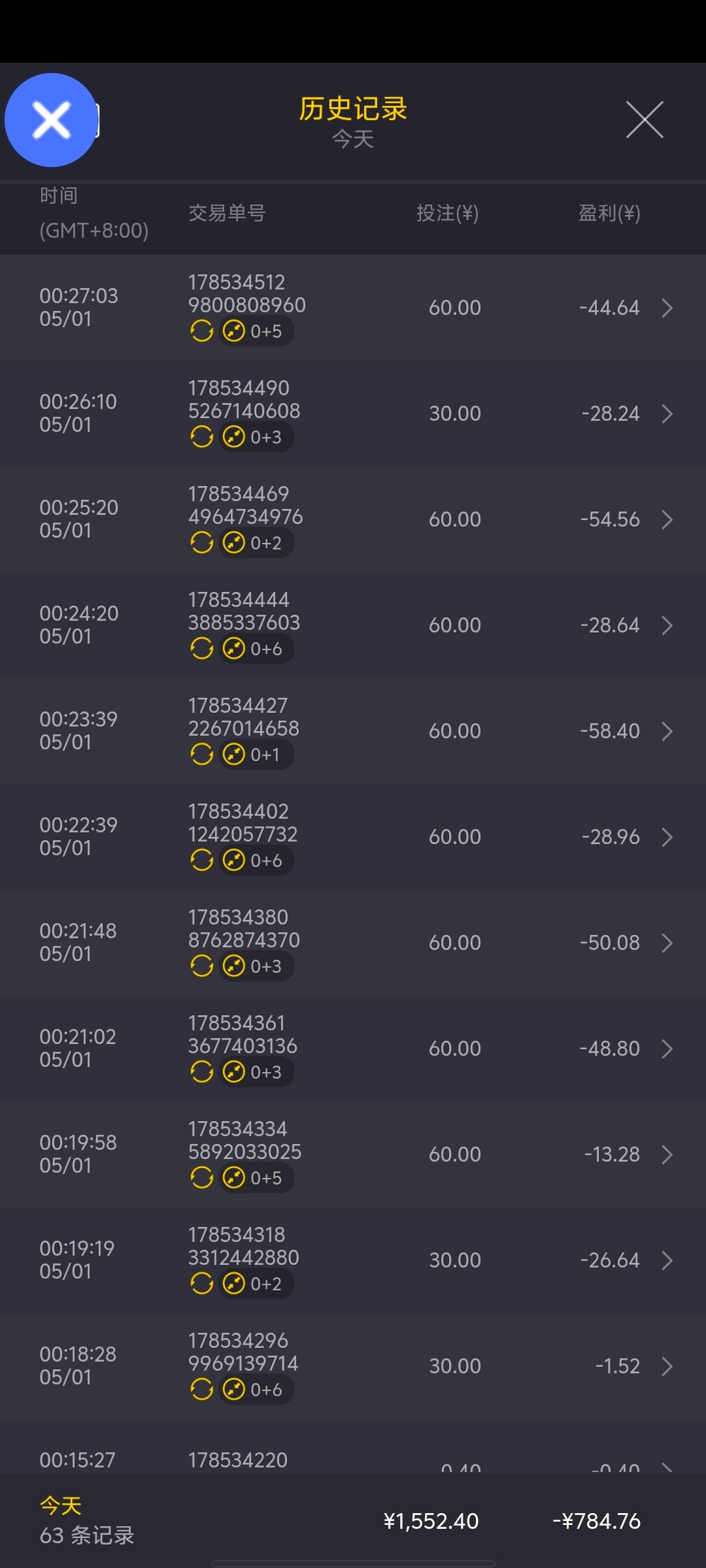The height and width of the screenshot is (1568, 706).
Task: Open the chevron beside the -58.40 profit
Action: pos(667,731)
